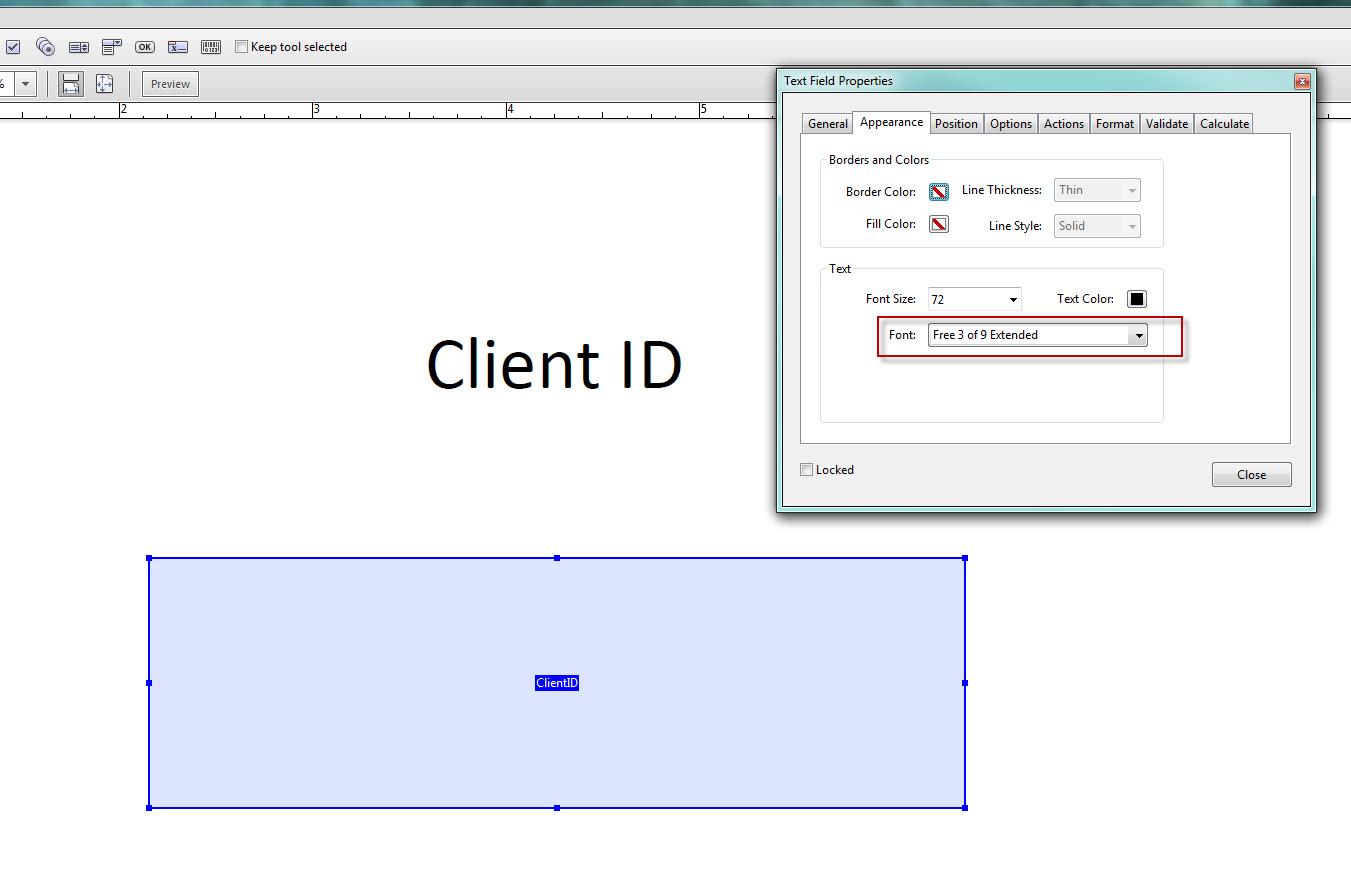Select the OK Button form tool
The height and width of the screenshot is (880, 1351).
pos(145,47)
